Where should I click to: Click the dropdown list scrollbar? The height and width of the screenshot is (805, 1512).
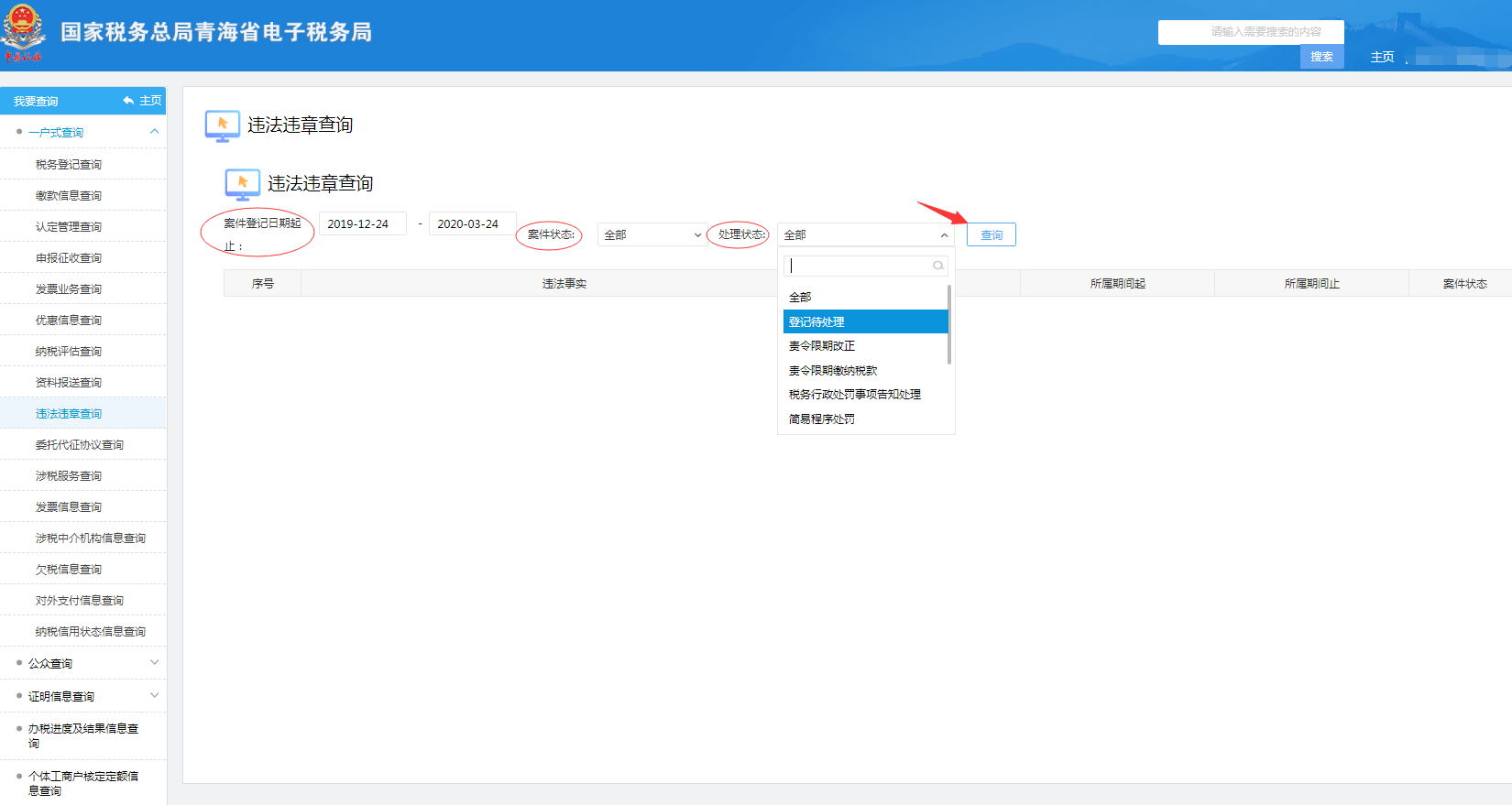(x=949, y=324)
